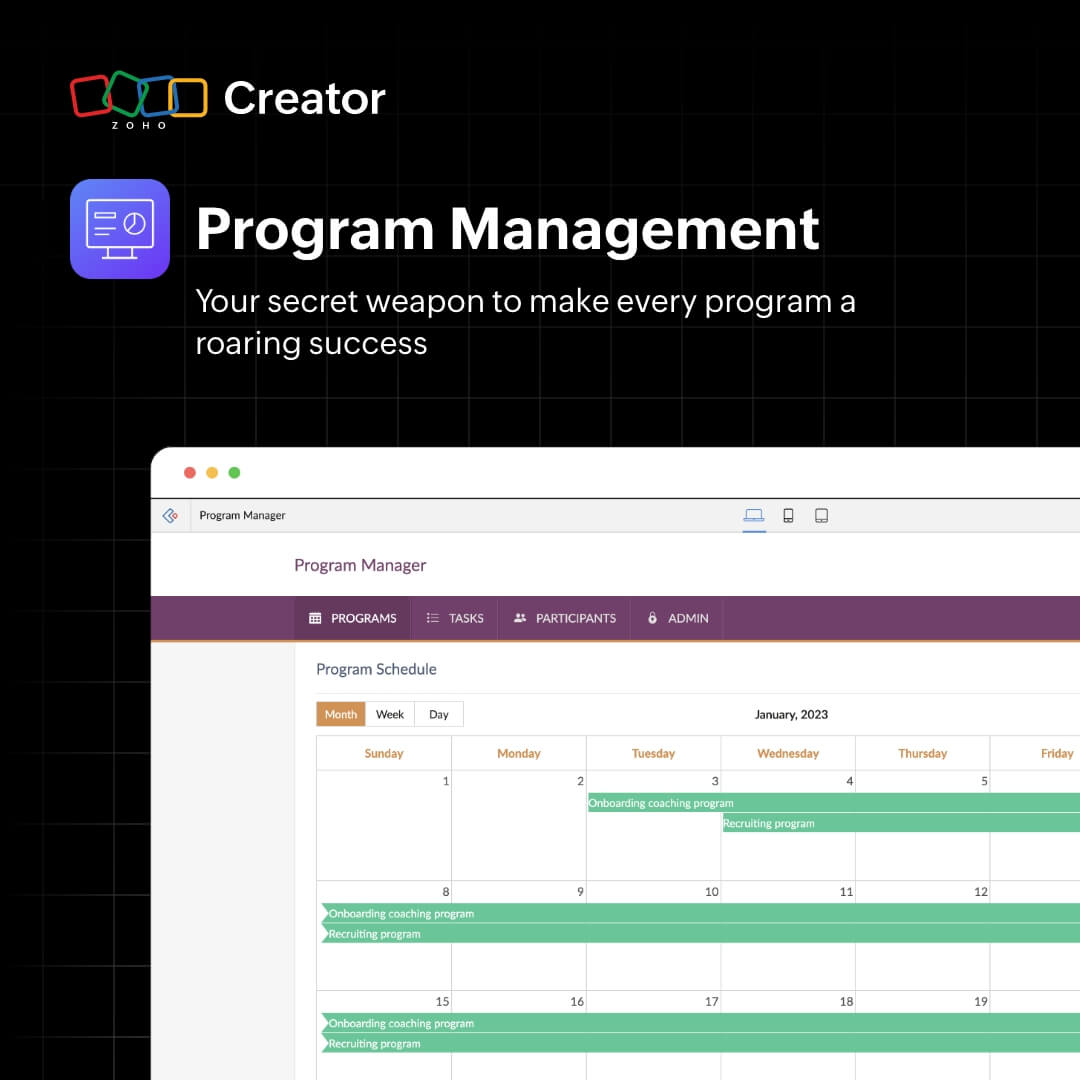Enable the Day calendar view
The width and height of the screenshot is (1080, 1080).
click(438, 714)
